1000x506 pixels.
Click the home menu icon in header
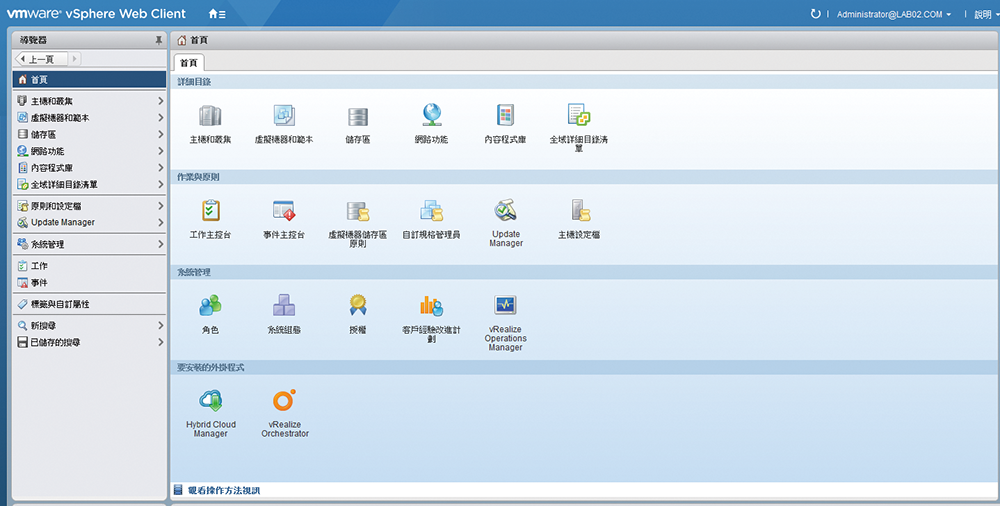click(x=217, y=13)
